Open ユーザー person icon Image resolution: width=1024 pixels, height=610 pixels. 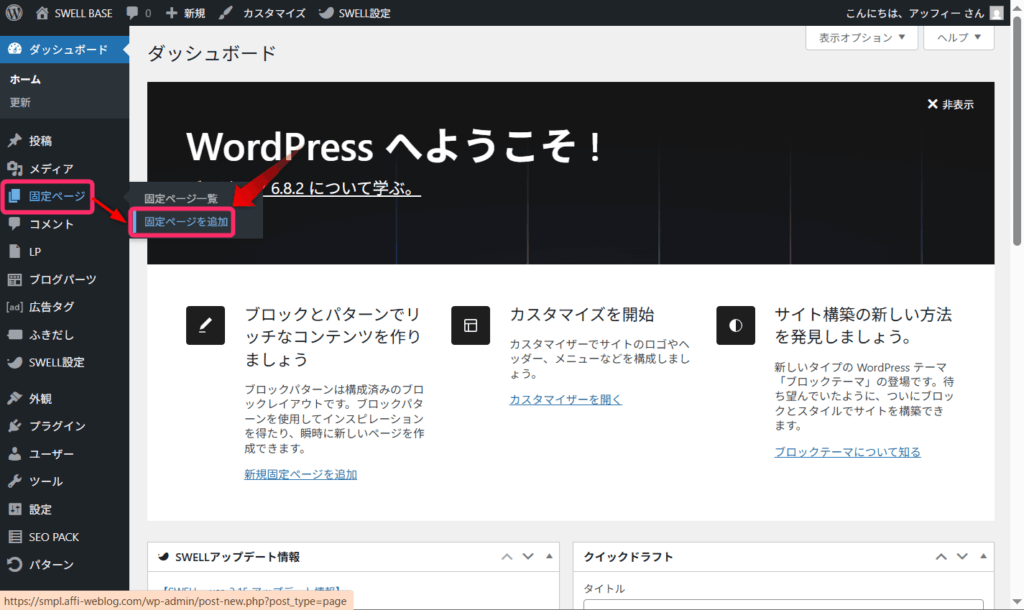pos(14,454)
